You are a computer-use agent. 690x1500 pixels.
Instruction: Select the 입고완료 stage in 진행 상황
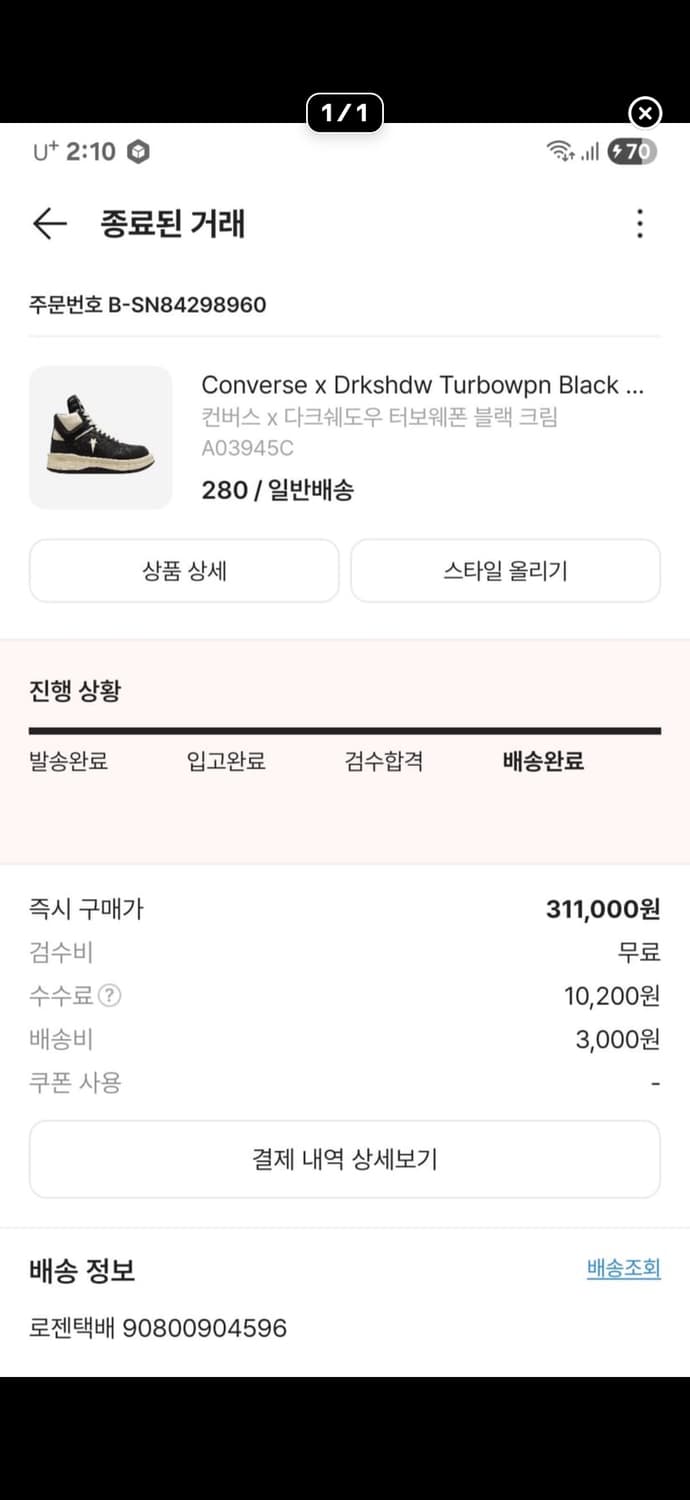224,761
